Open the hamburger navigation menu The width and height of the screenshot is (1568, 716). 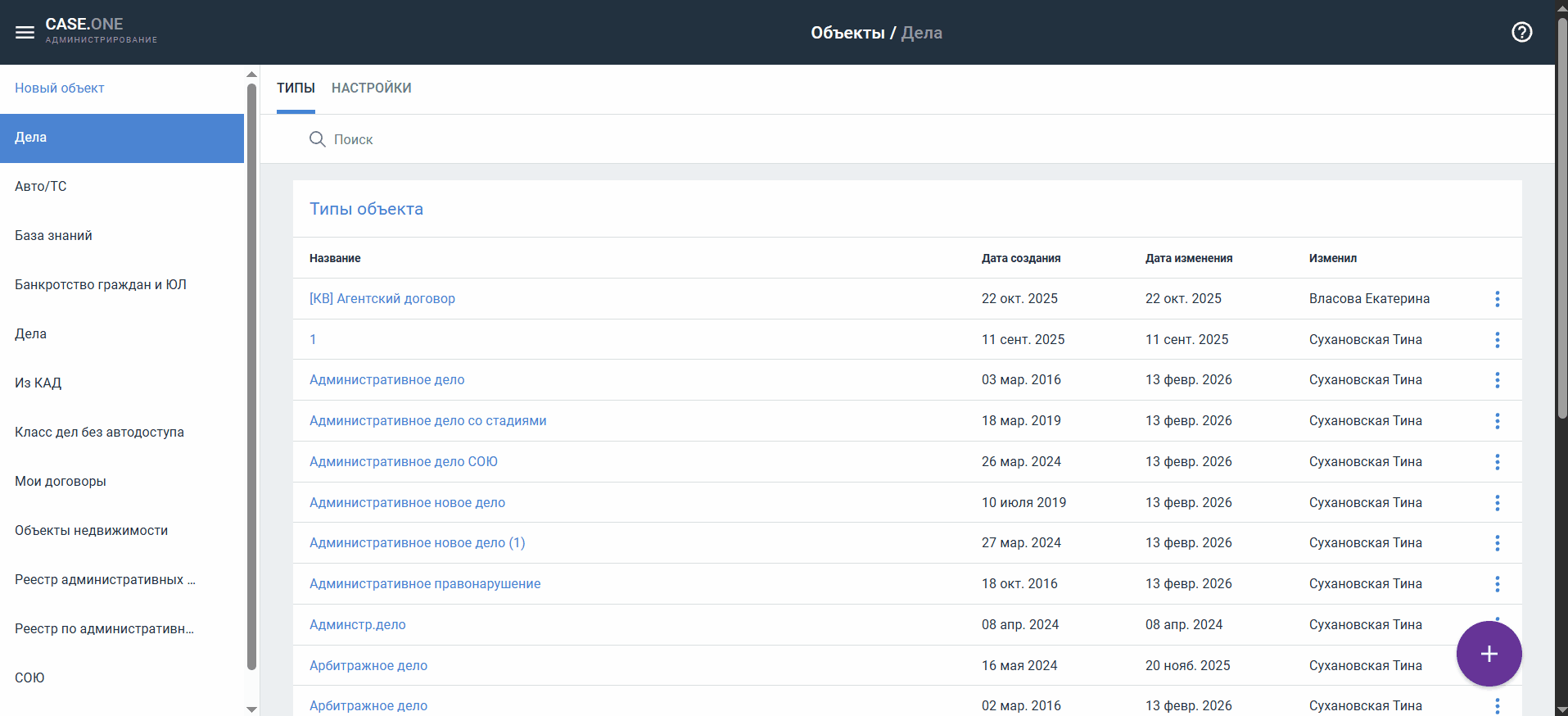coord(25,33)
